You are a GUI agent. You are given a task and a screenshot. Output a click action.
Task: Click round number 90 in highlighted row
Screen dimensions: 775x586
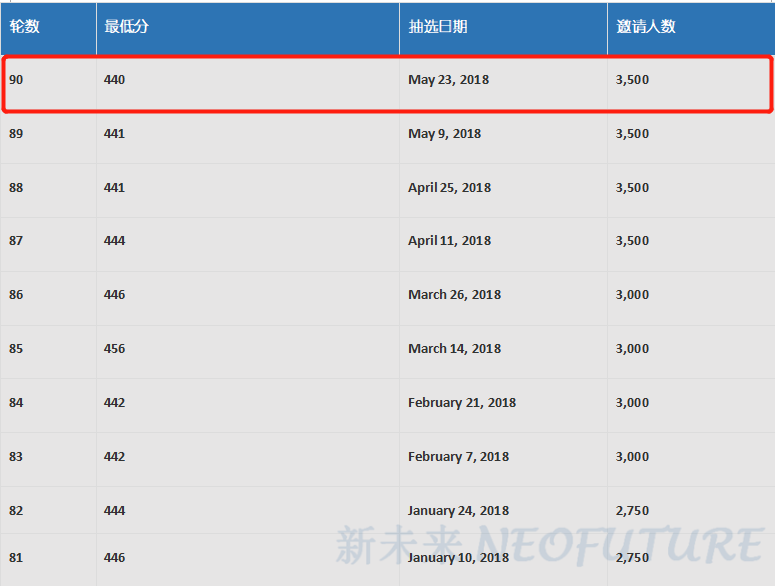(17, 80)
